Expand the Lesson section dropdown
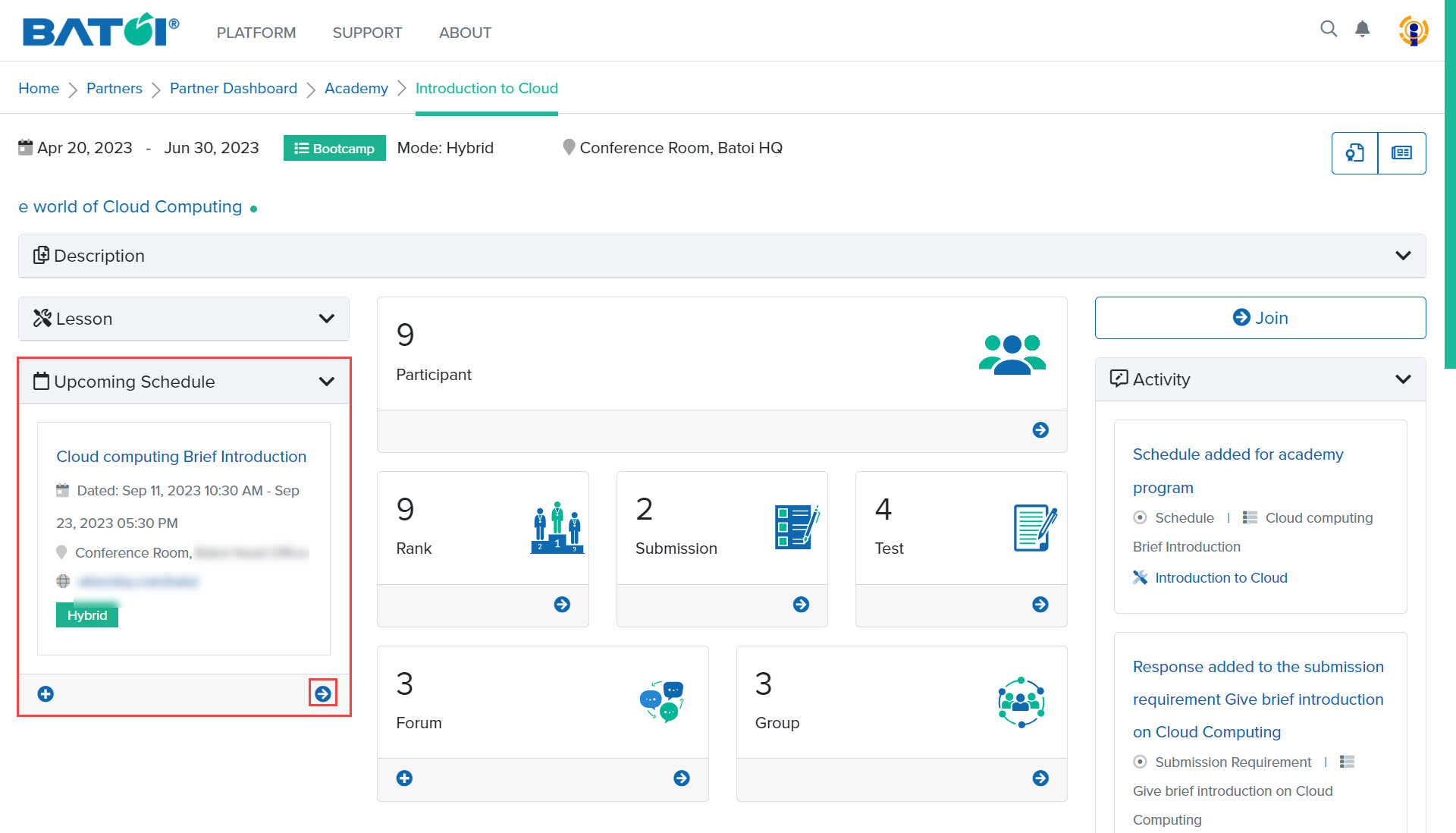Screen dimensions: 1456x833 click(x=327, y=318)
